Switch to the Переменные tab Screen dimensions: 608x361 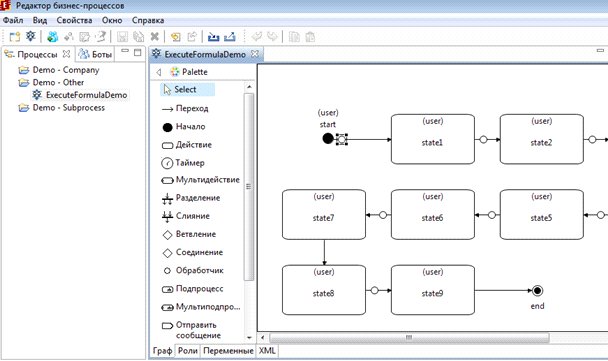228,351
